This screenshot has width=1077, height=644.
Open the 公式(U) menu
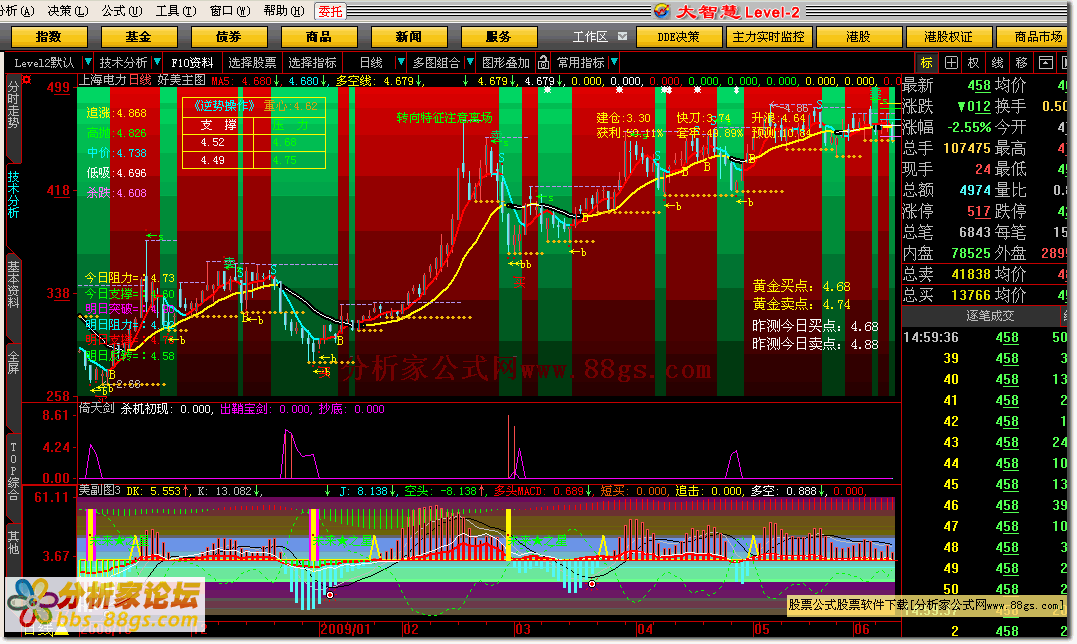point(122,11)
